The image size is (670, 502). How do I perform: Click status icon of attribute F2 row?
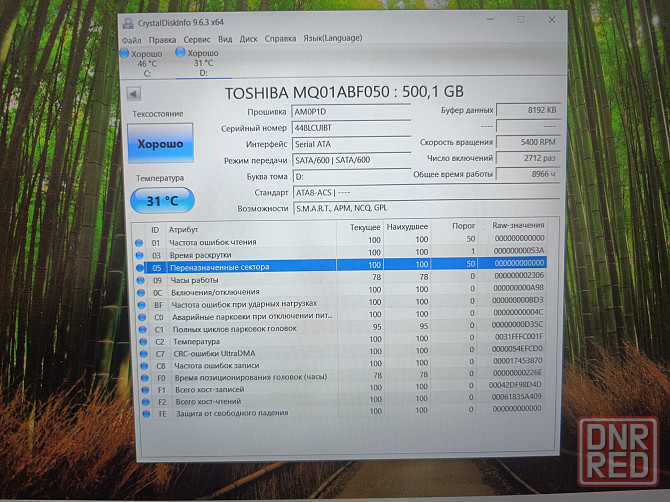pos(146,402)
